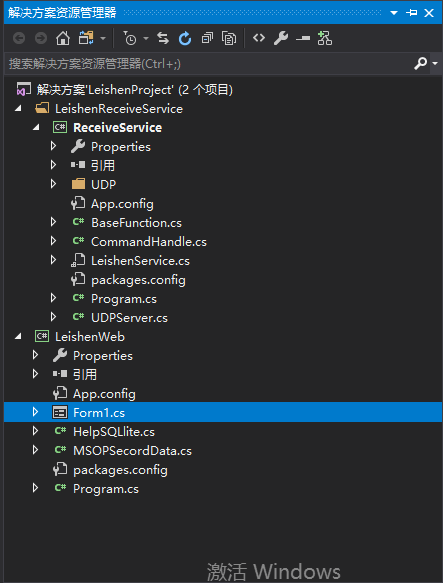
Task: Click the Pending Changes Filter clock icon
Action: [129, 38]
